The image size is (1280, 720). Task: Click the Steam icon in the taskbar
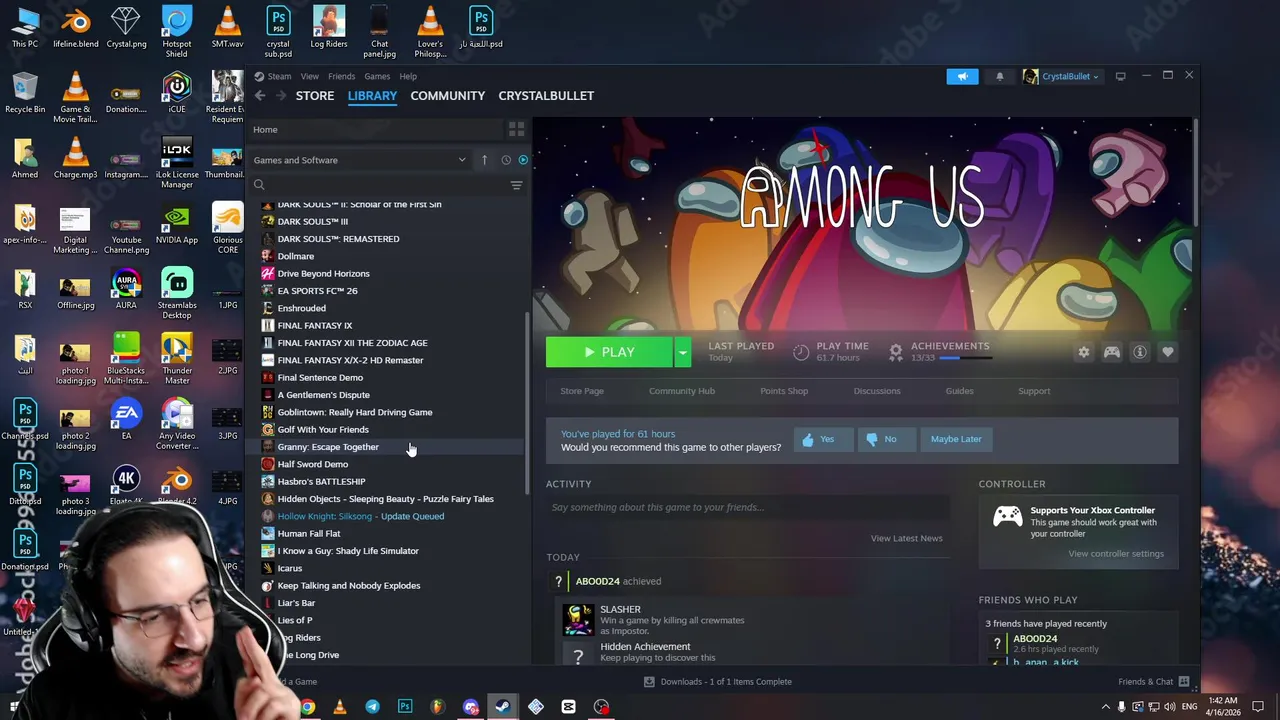click(503, 707)
